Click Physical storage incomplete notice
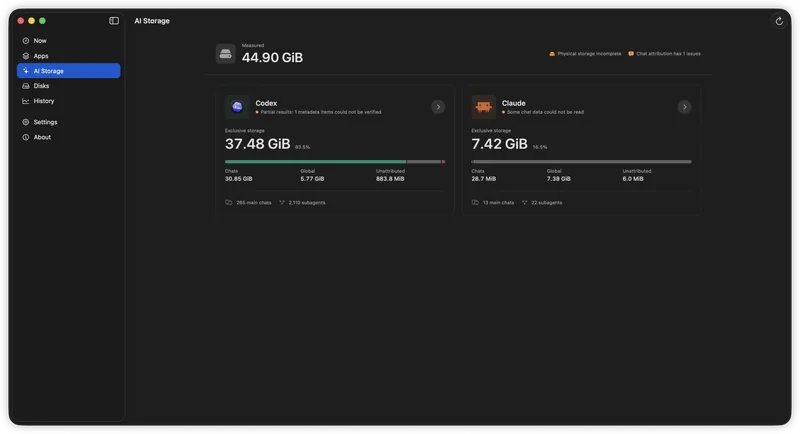The height and width of the screenshot is (434, 800). 585,54
